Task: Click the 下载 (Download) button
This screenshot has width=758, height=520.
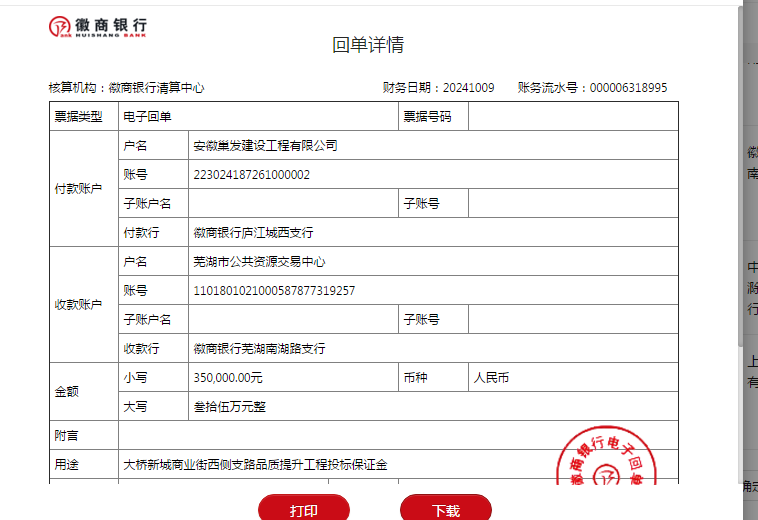Action: click(x=446, y=509)
